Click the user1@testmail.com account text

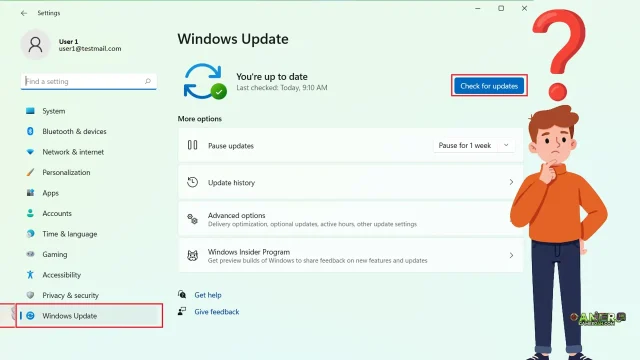(90, 49)
